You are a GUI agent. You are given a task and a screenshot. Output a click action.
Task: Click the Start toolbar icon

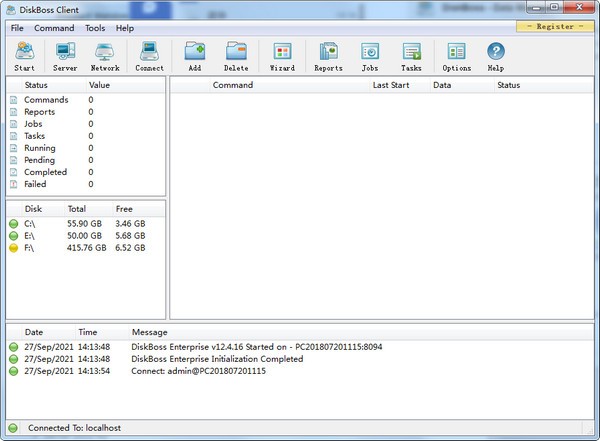click(25, 56)
